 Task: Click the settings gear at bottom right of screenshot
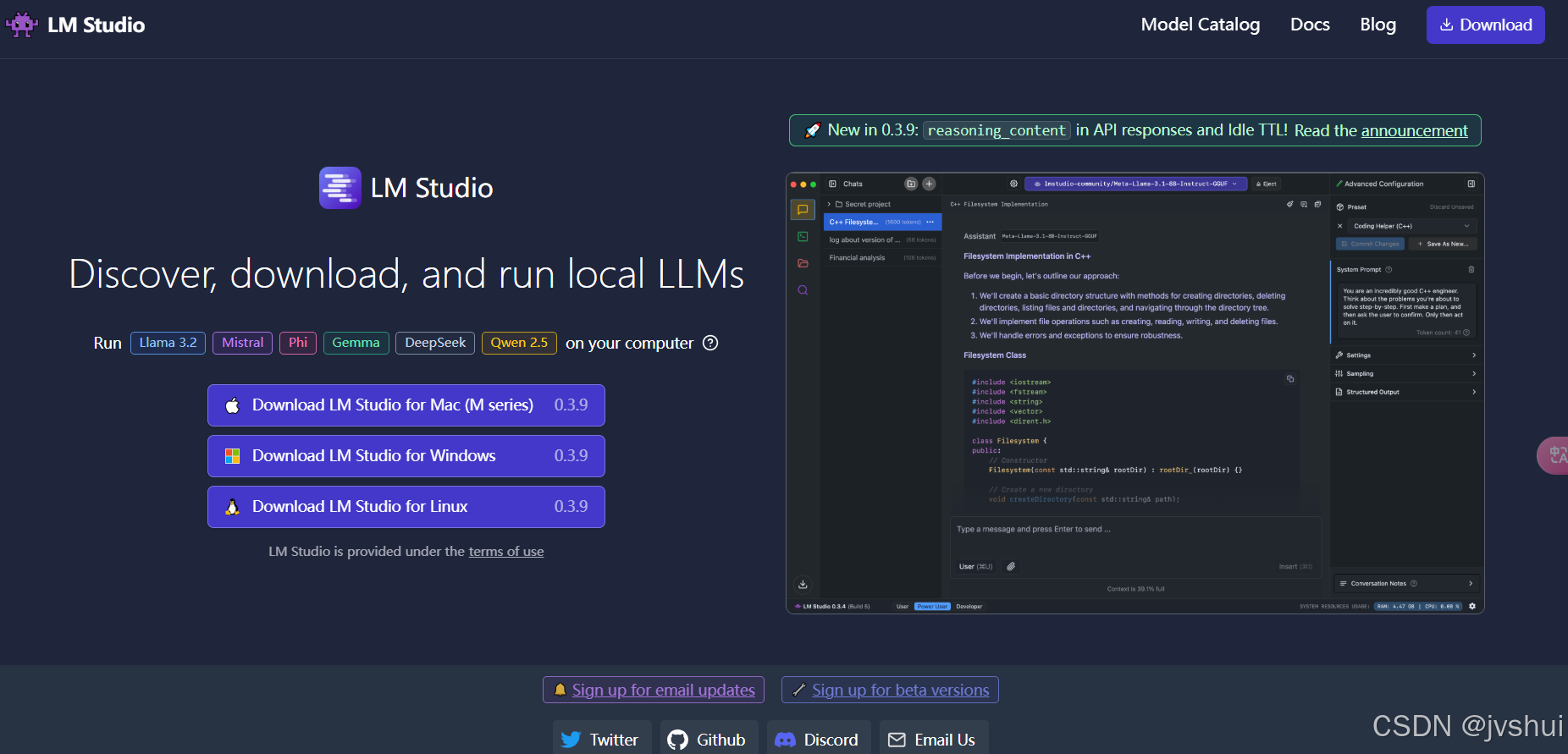(x=1472, y=607)
